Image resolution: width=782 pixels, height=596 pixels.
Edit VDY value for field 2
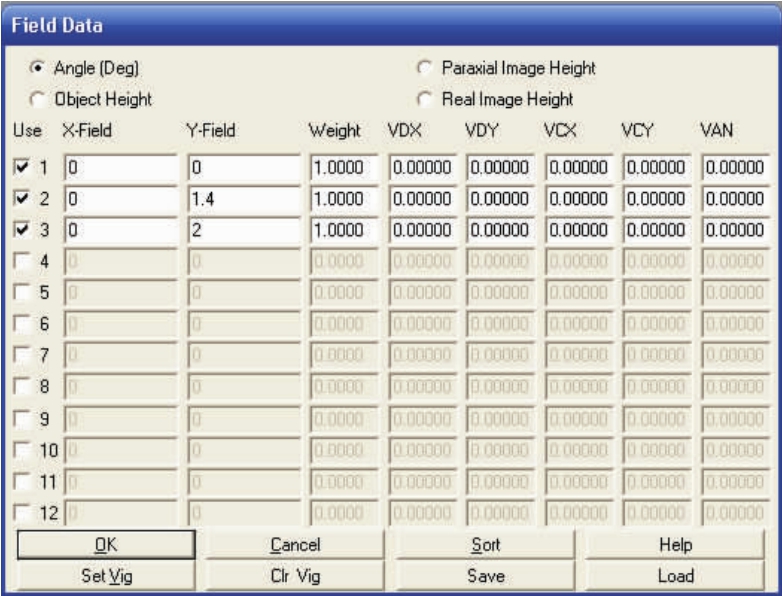(x=500, y=199)
